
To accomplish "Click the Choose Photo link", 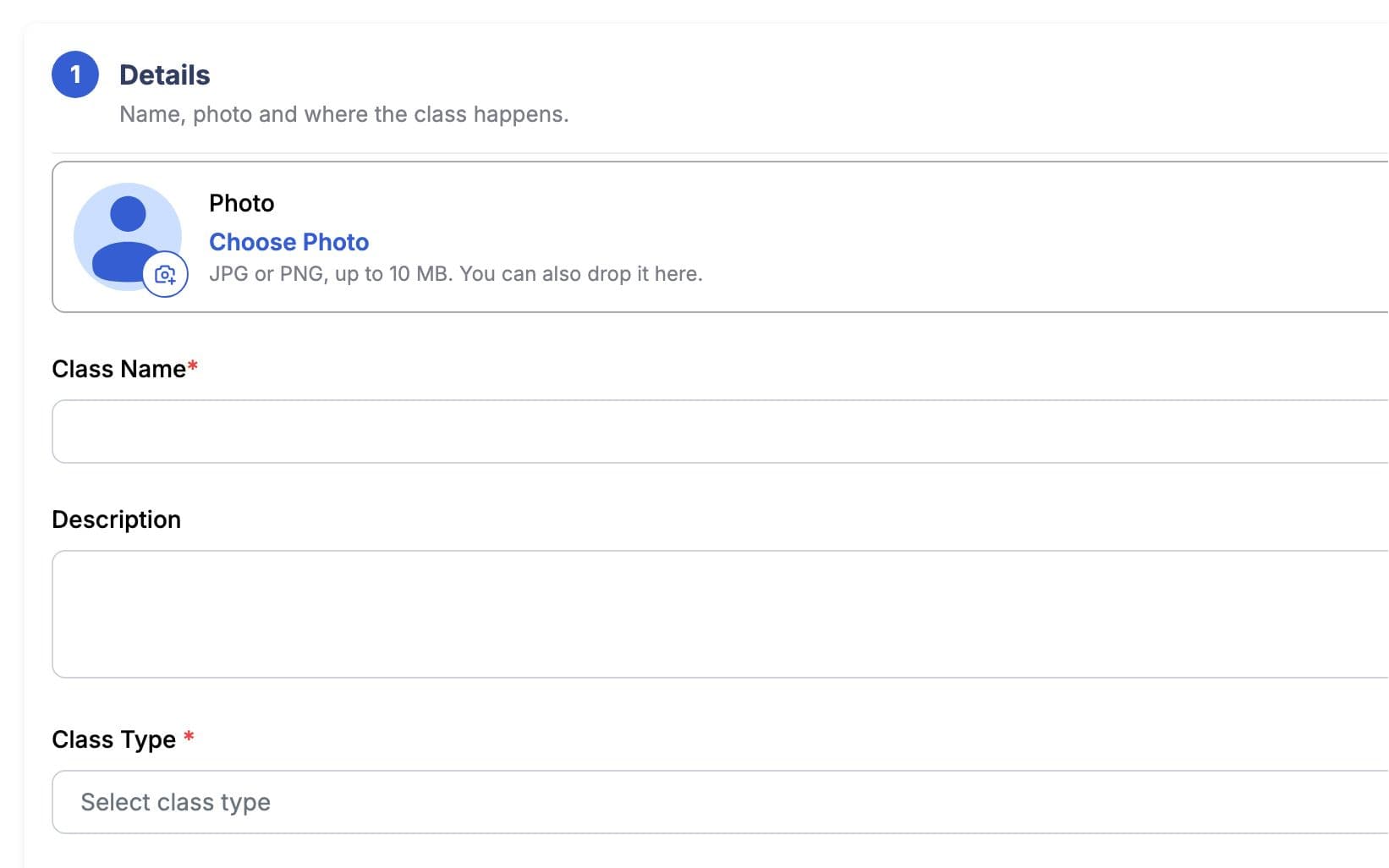I will click(289, 242).
